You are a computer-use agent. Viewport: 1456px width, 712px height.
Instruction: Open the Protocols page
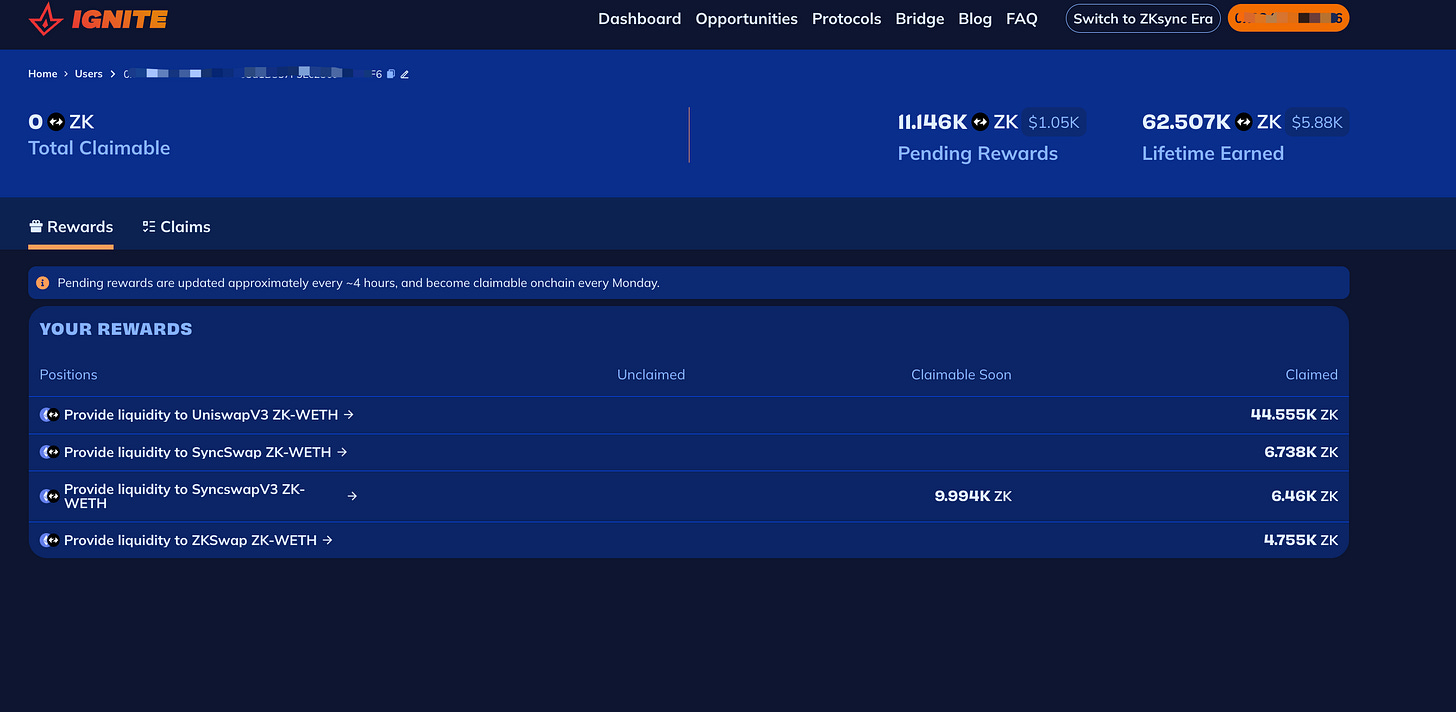847,18
